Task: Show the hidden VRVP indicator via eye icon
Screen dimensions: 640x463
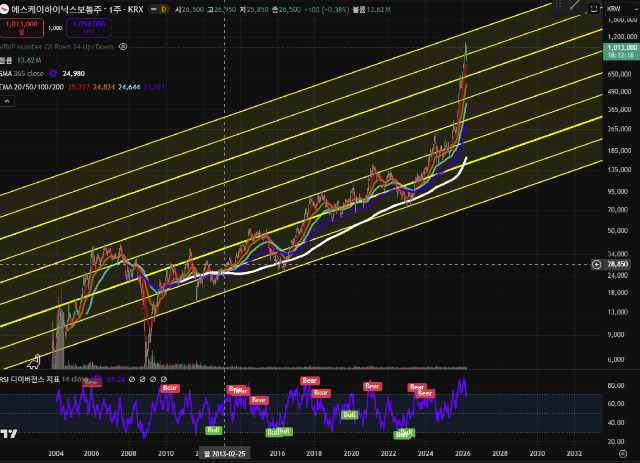Action: click(x=123, y=47)
